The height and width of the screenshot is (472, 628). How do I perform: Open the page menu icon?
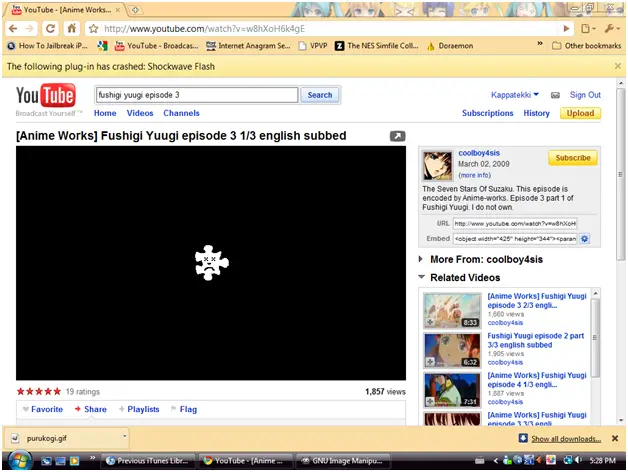click(588, 28)
